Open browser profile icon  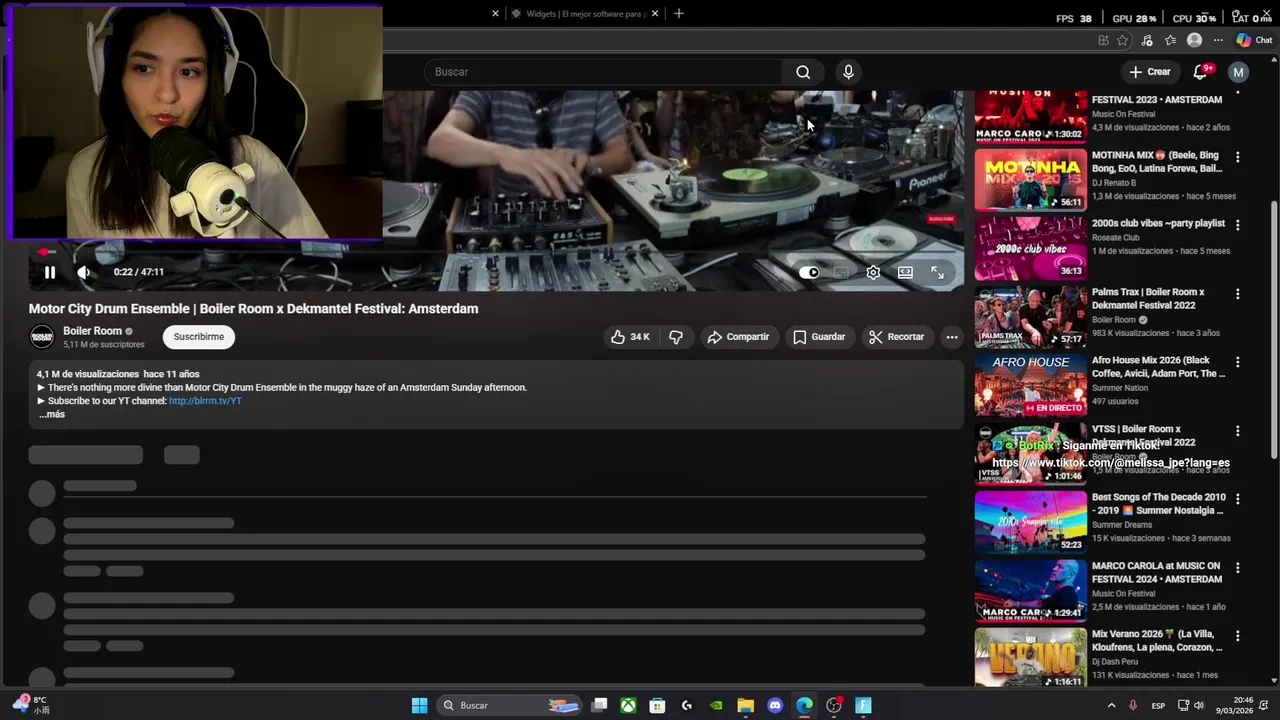(1194, 40)
